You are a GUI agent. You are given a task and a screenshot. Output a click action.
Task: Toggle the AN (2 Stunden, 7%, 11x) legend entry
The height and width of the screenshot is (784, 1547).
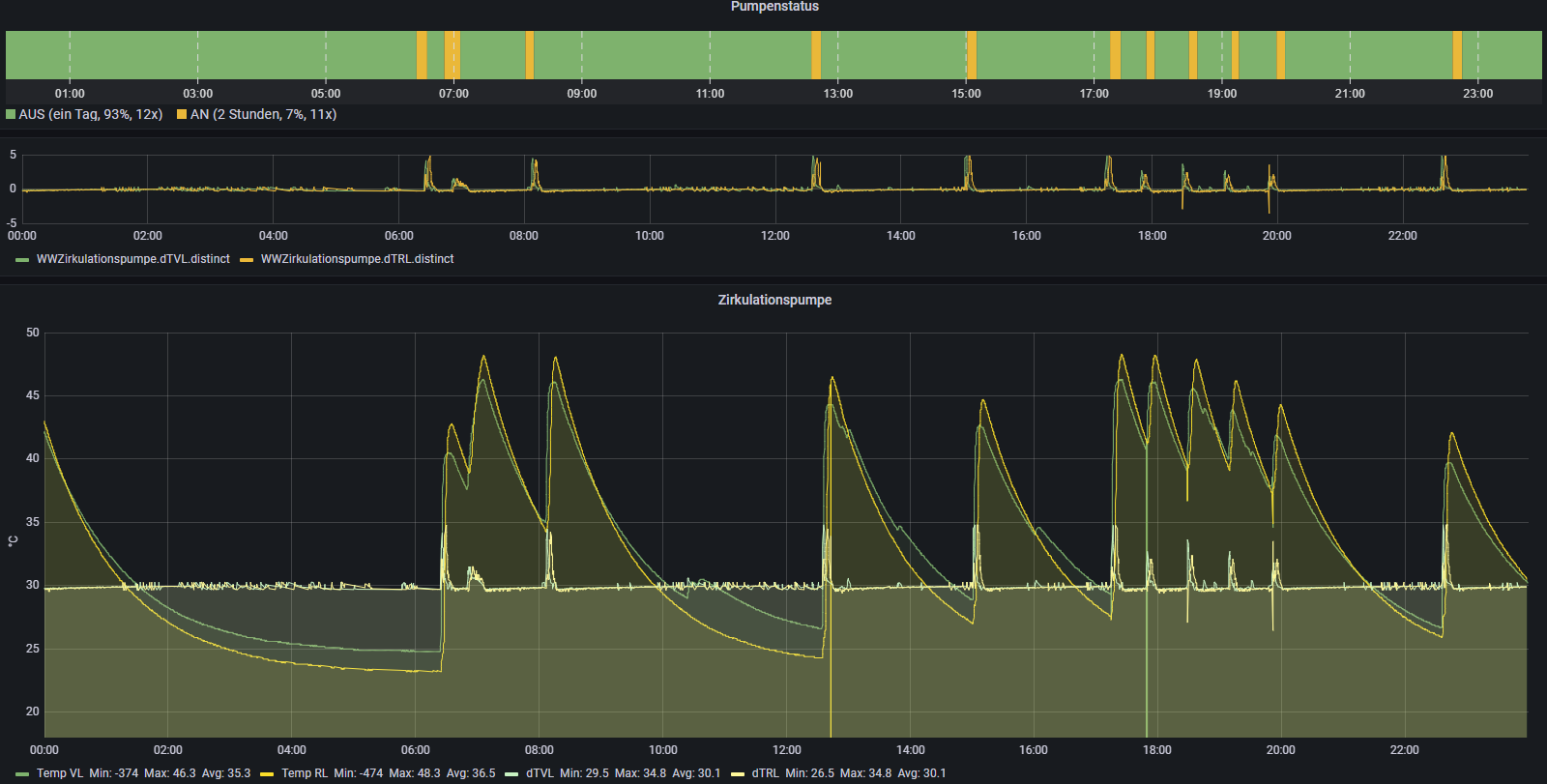tap(263, 114)
